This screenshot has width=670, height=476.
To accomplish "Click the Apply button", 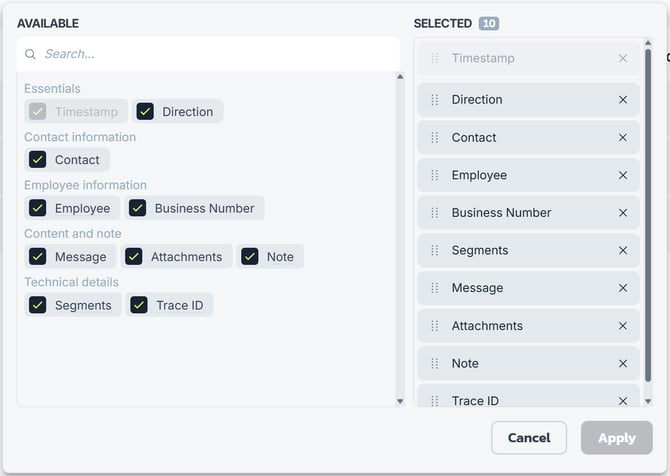I will pyautogui.click(x=617, y=438).
